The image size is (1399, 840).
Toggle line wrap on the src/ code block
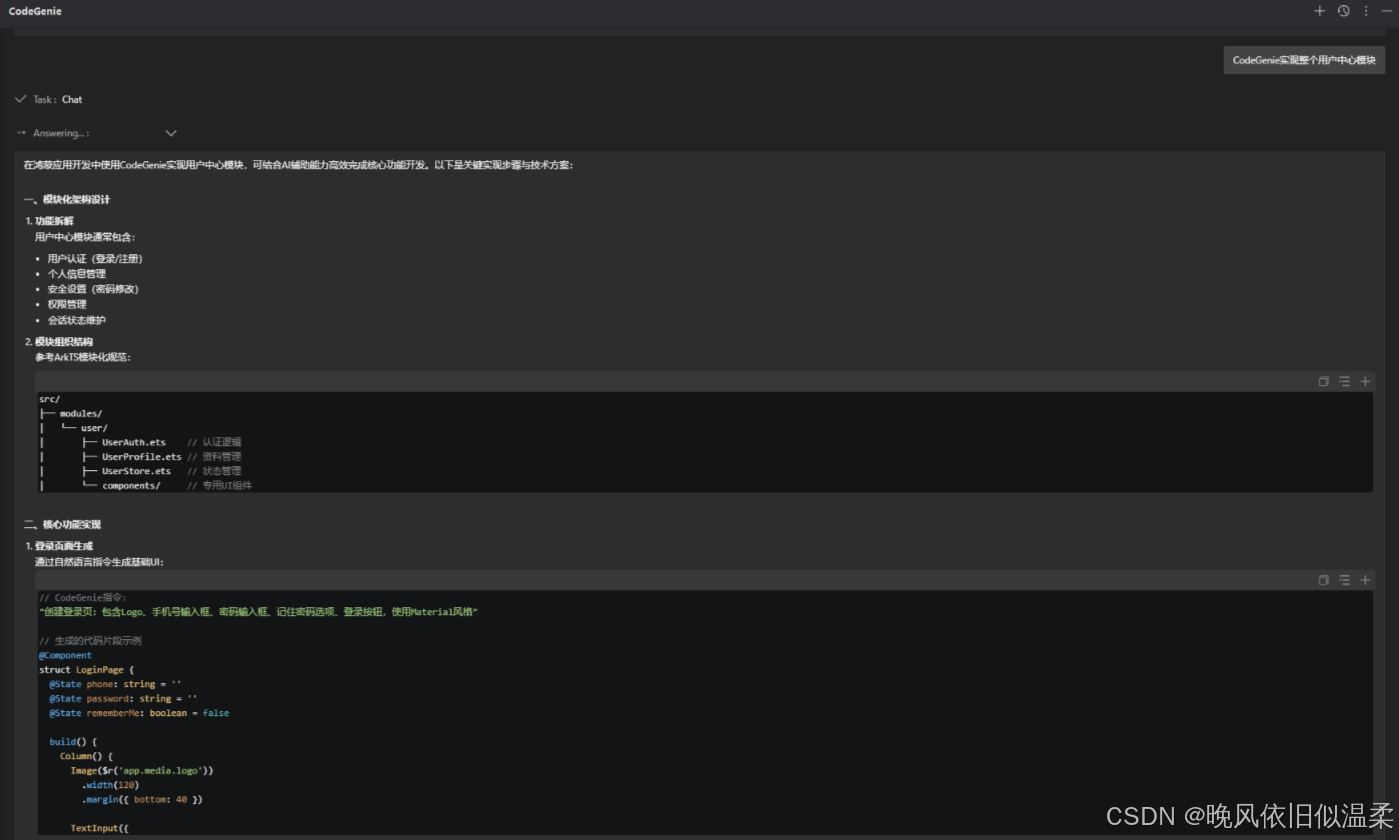(x=1344, y=382)
